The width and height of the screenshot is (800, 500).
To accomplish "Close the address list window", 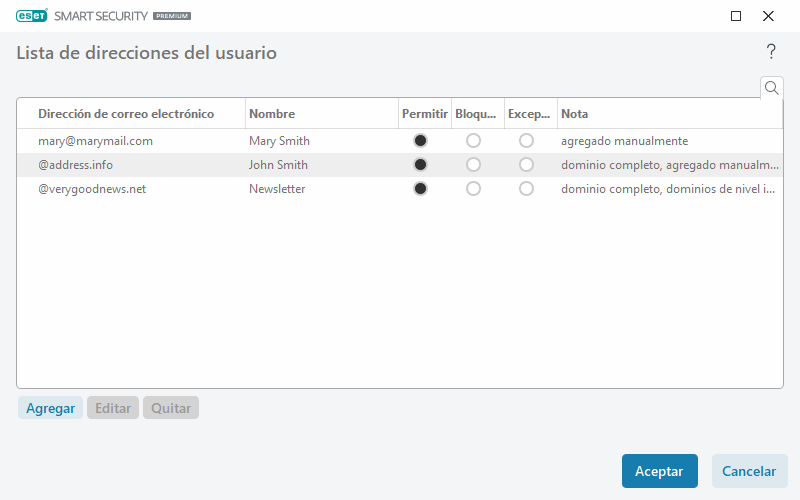I will [x=768, y=16].
